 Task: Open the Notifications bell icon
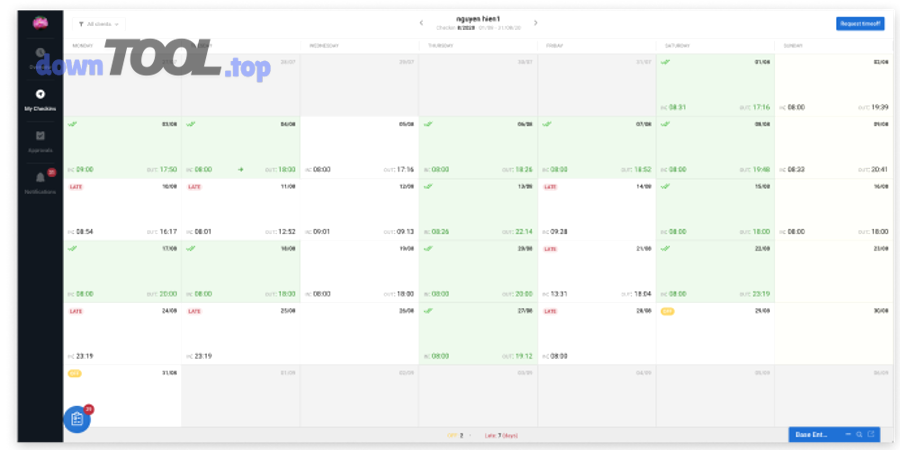click(x=40, y=178)
